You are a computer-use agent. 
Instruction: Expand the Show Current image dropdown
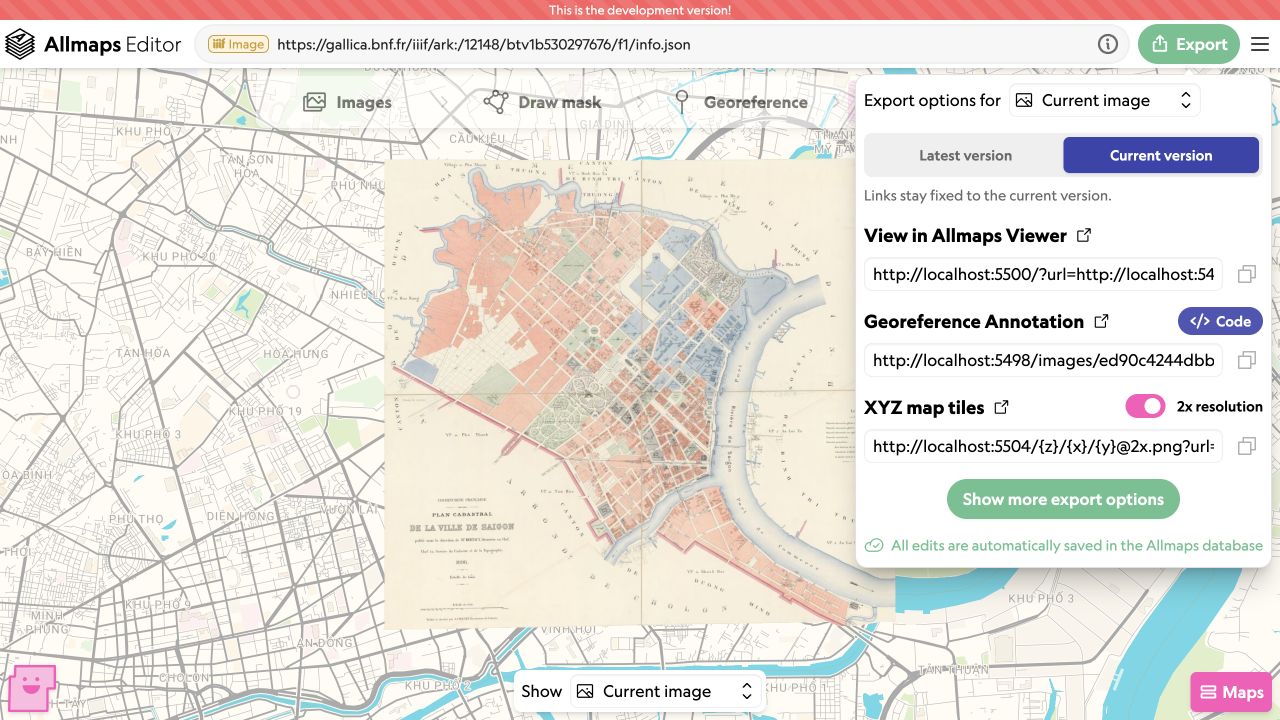[x=665, y=691]
